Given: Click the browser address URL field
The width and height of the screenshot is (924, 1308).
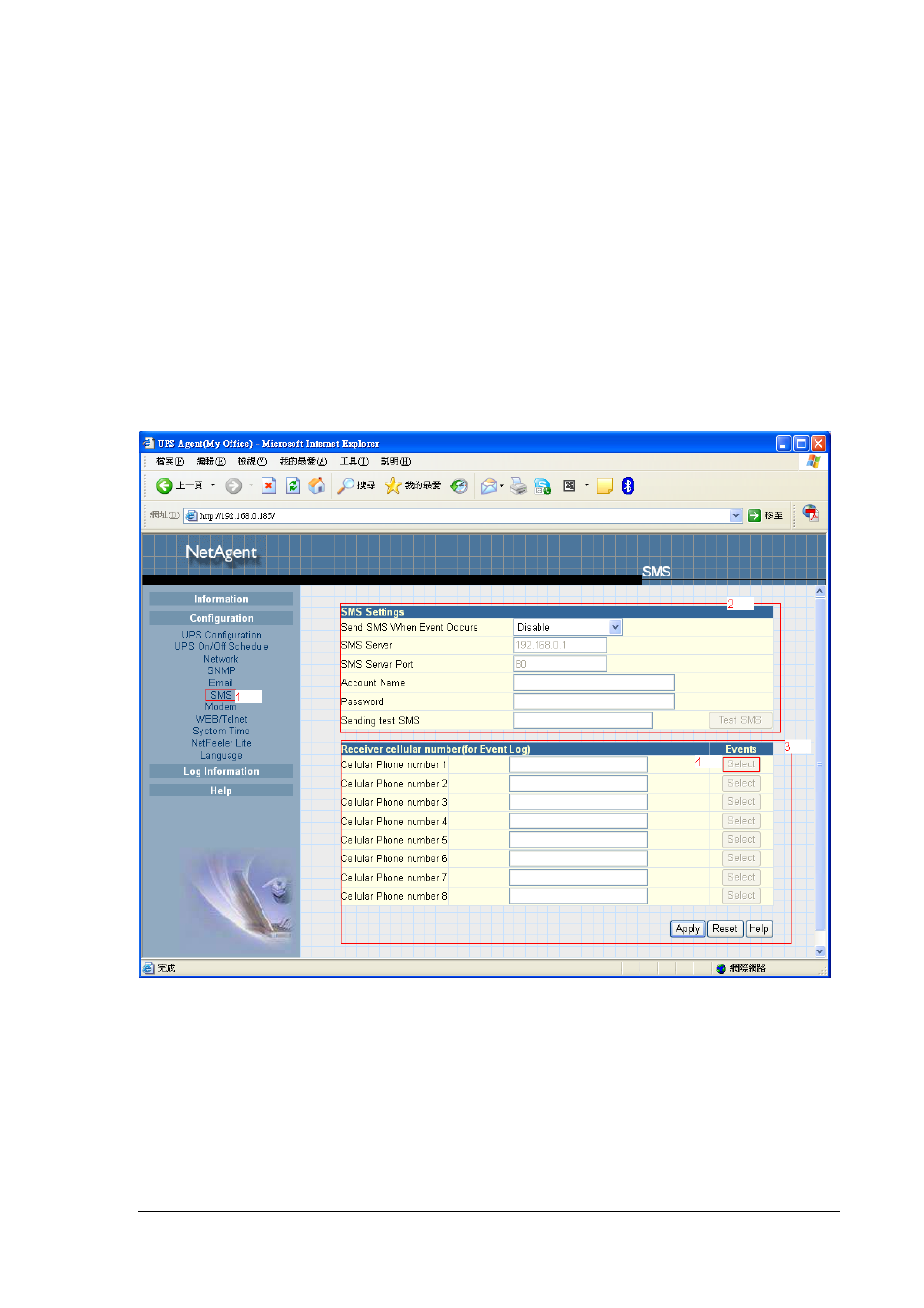Looking at the screenshot, I should pos(464,515).
